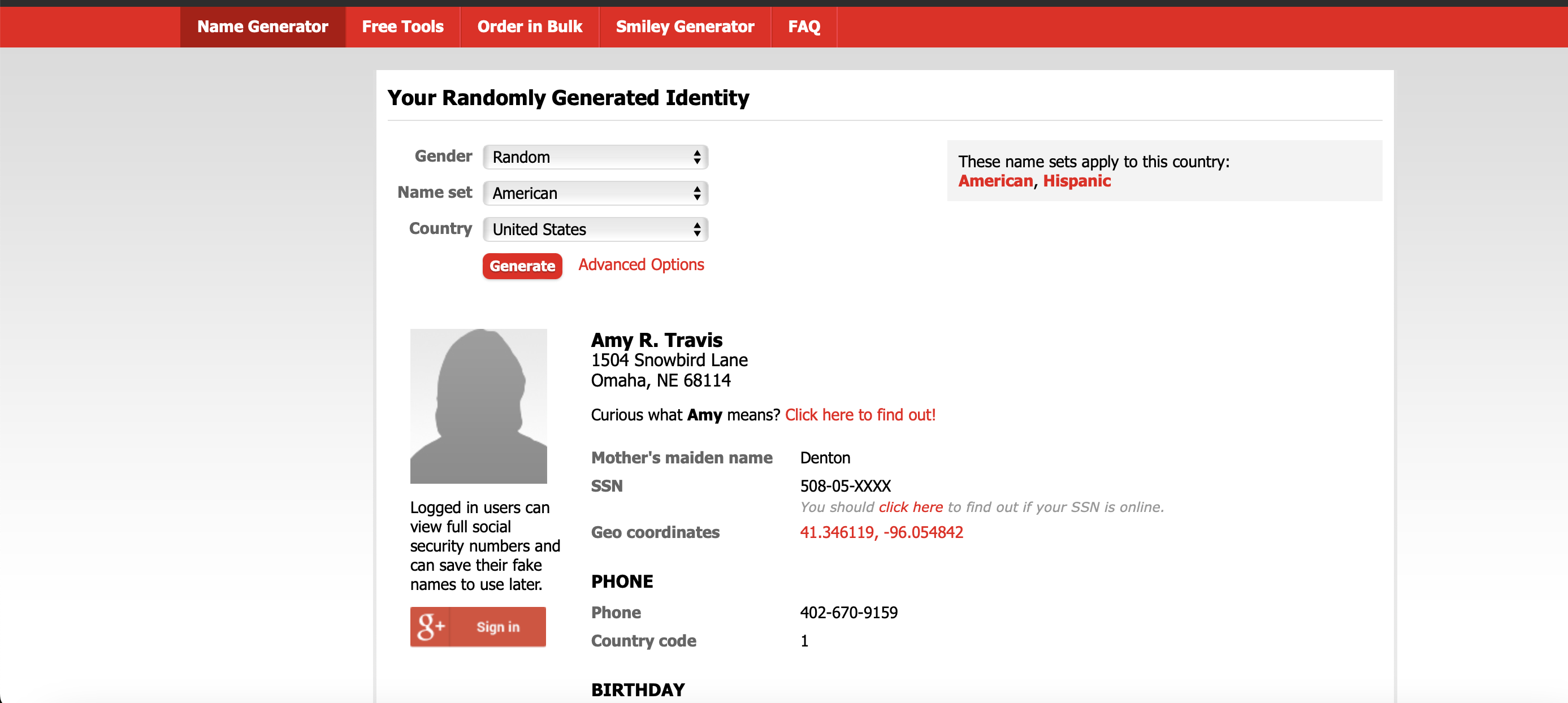Open the Free Tools menu
Image resolution: width=1568 pixels, height=703 pixels.
(x=402, y=27)
